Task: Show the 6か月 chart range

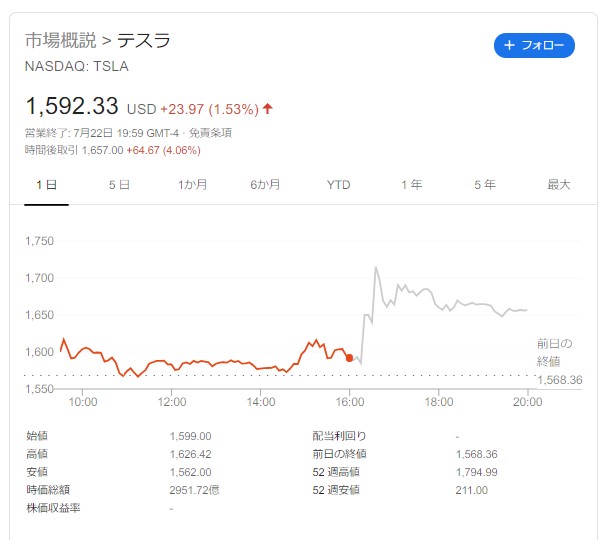Action: tap(265, 185)
